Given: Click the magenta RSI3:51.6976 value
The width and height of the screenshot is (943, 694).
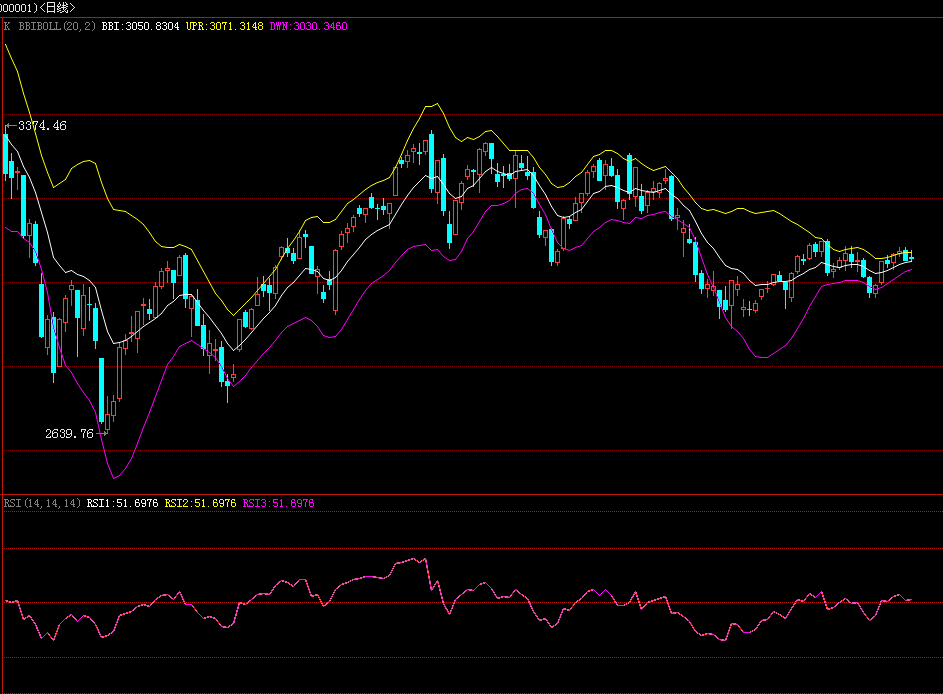Looking at the screenshot, I should coord(278,503).
